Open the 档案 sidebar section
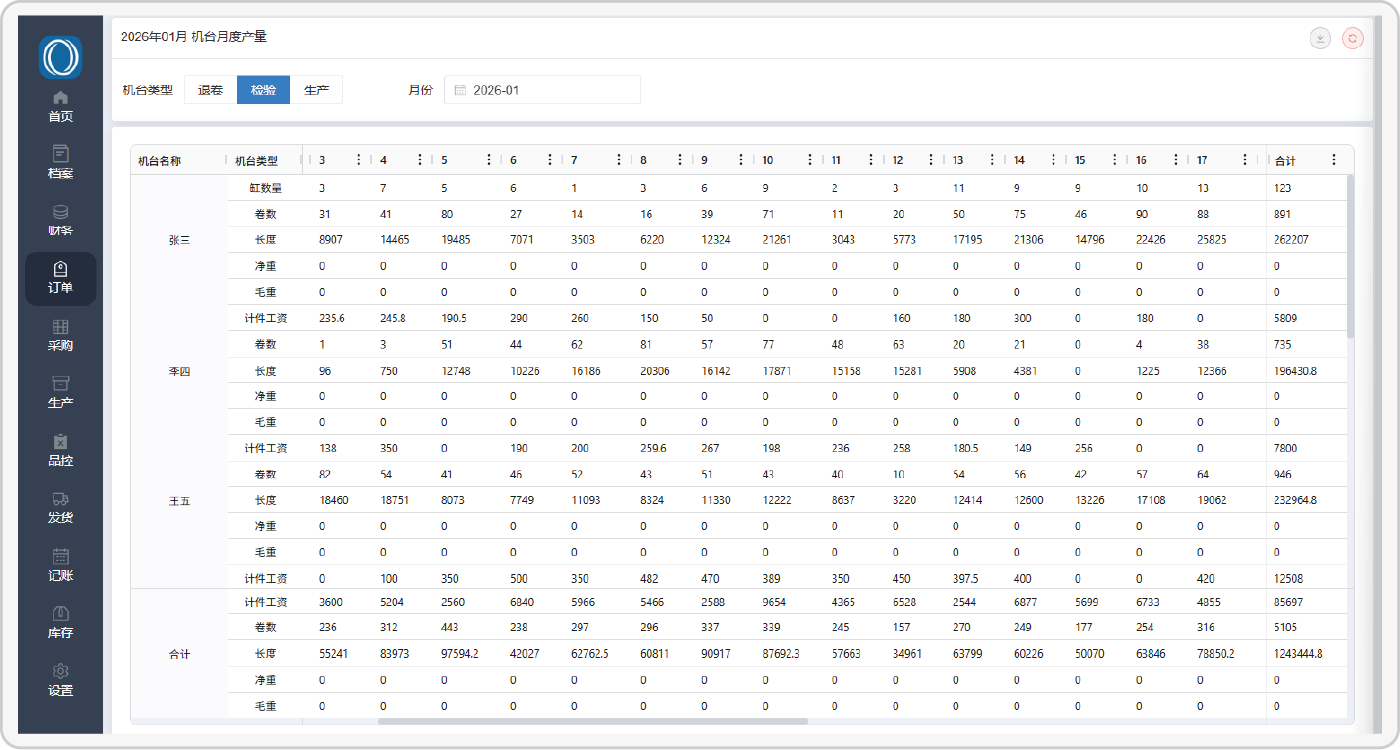The height and width of the screenshot is (750, 1400). 60,163
